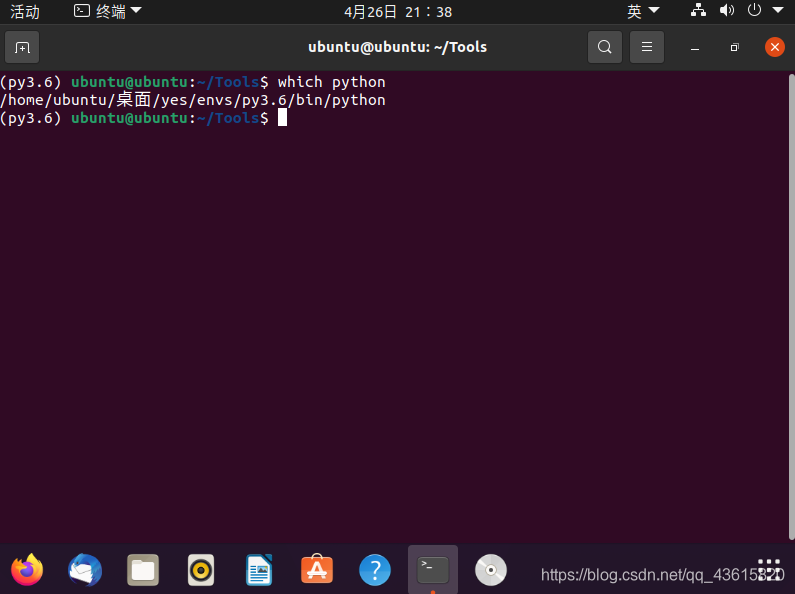The width and height of the screenshot is (795, 594).
Task: Click the window title ubuntu@ubuntu: ~/Tools
Action: [398, 47]
